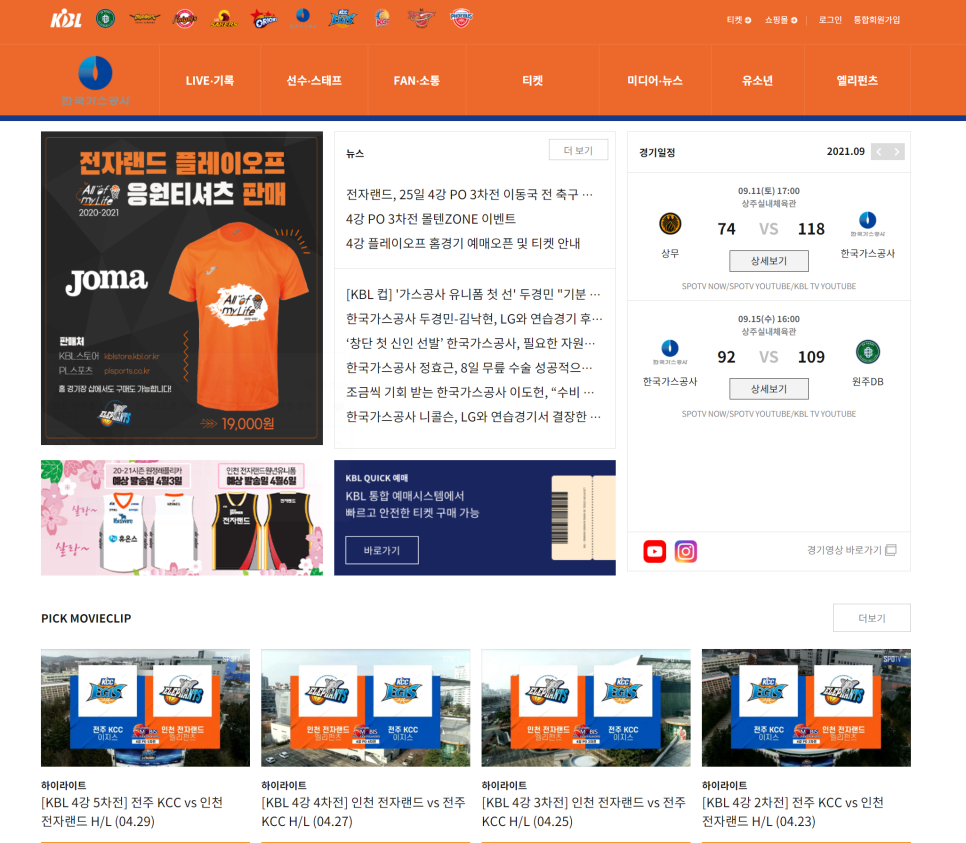
Task: Click the 09.11(토) 17:00 match date text
Action: 769,191
